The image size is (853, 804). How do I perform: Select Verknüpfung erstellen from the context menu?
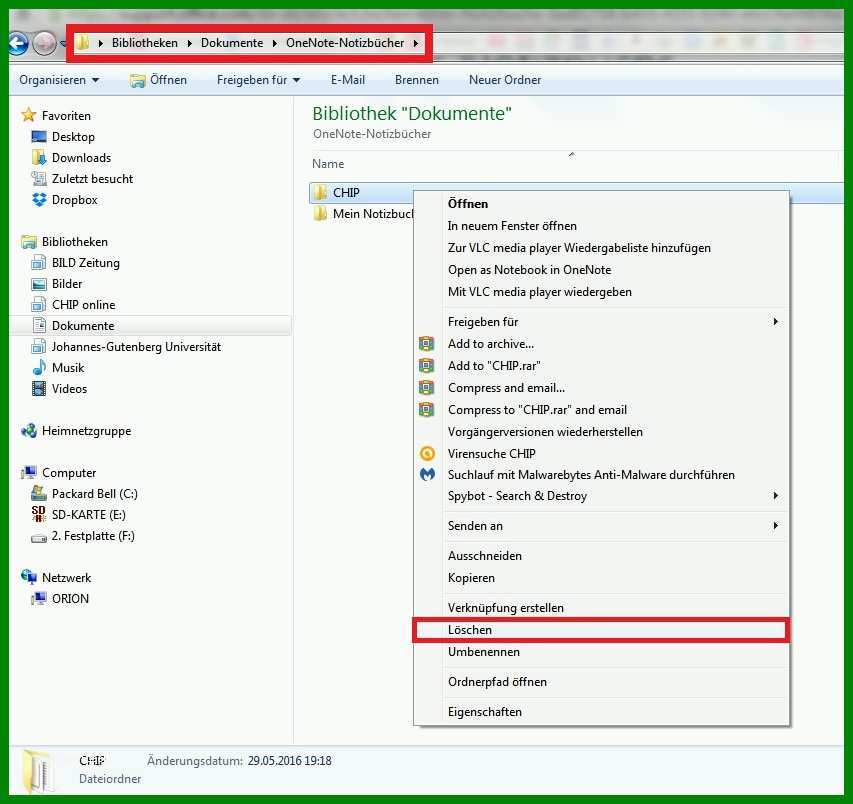(x=601, y=608)
